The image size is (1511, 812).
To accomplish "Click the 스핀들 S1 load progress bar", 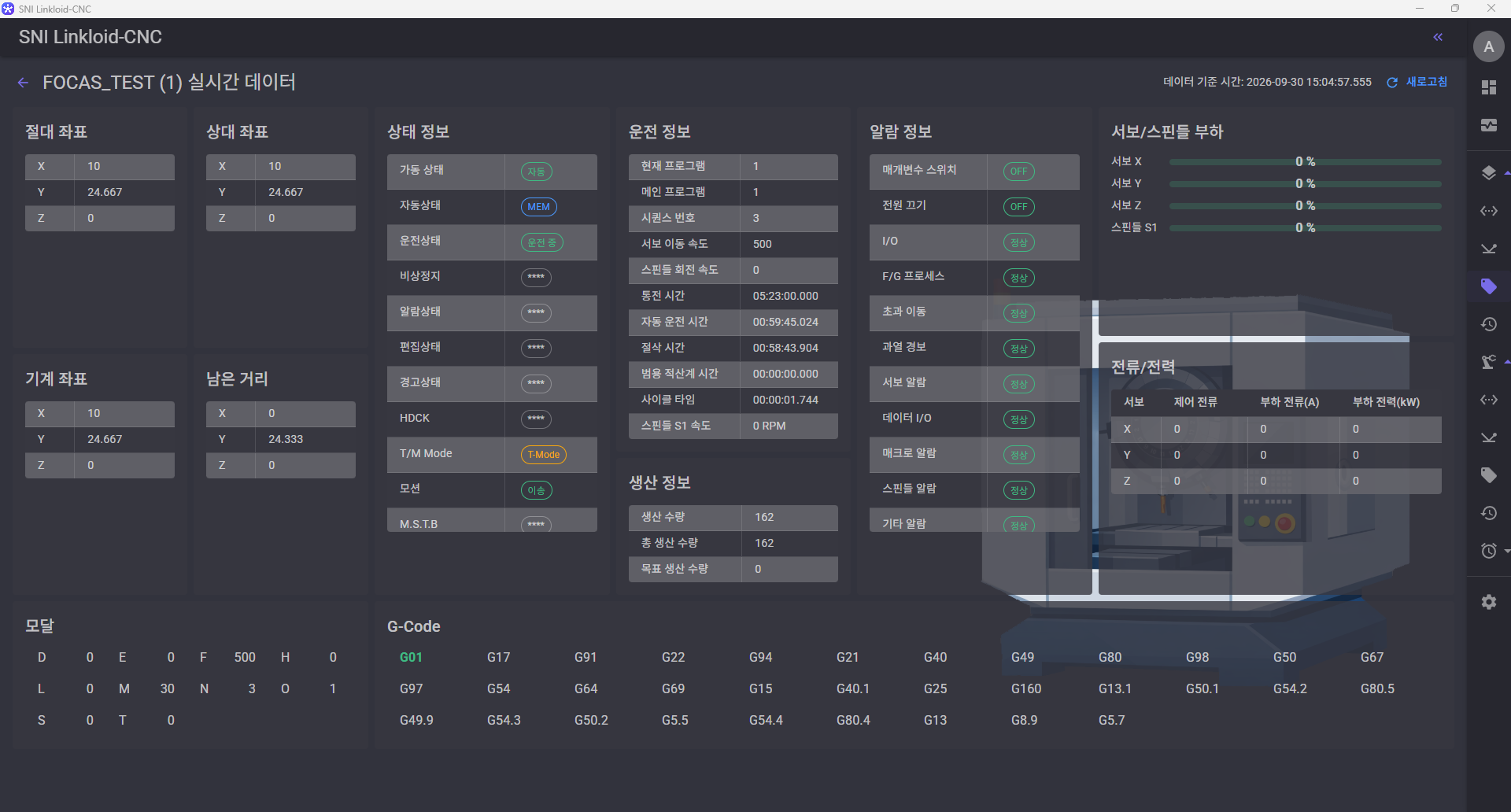I will 1305,227.
